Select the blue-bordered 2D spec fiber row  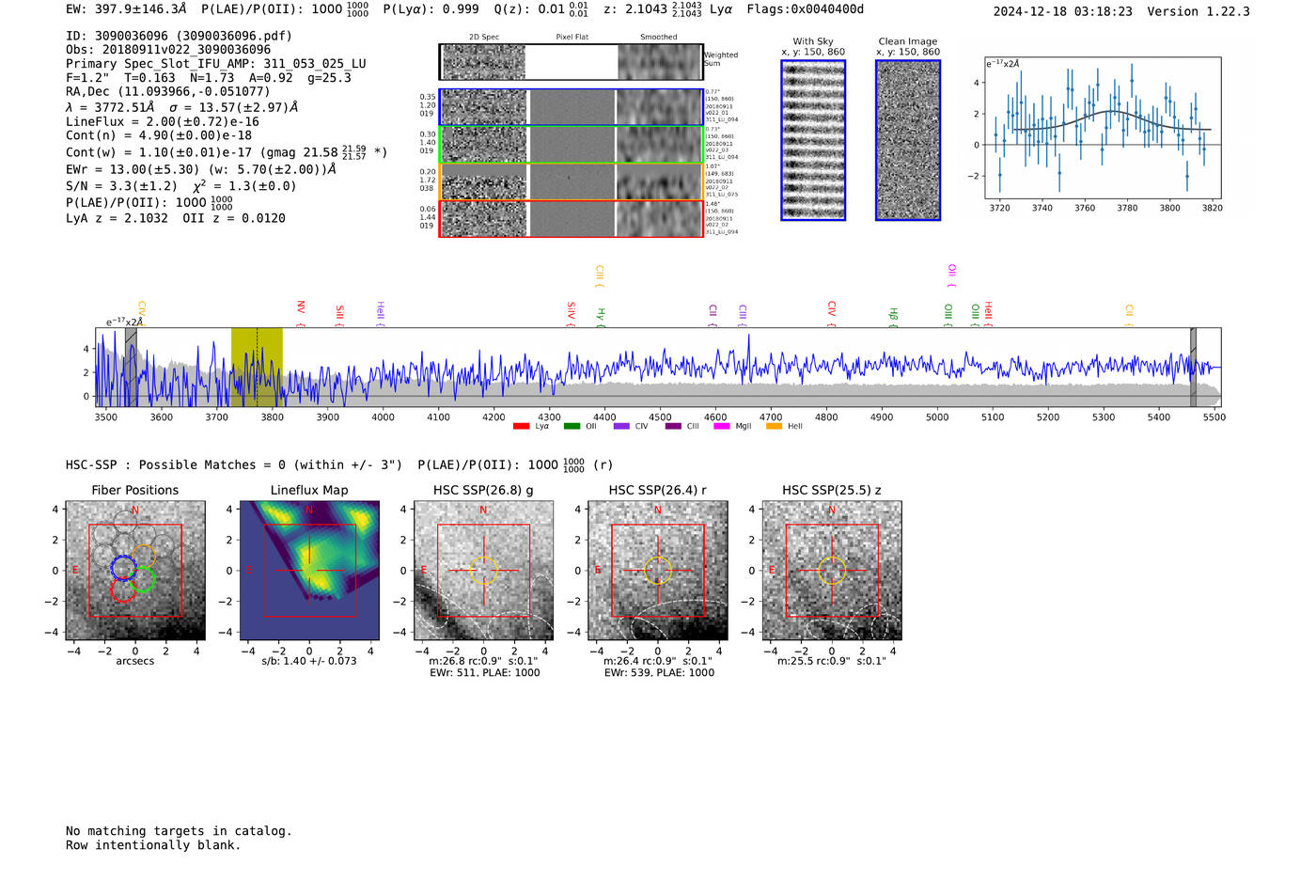coord(572,107)
